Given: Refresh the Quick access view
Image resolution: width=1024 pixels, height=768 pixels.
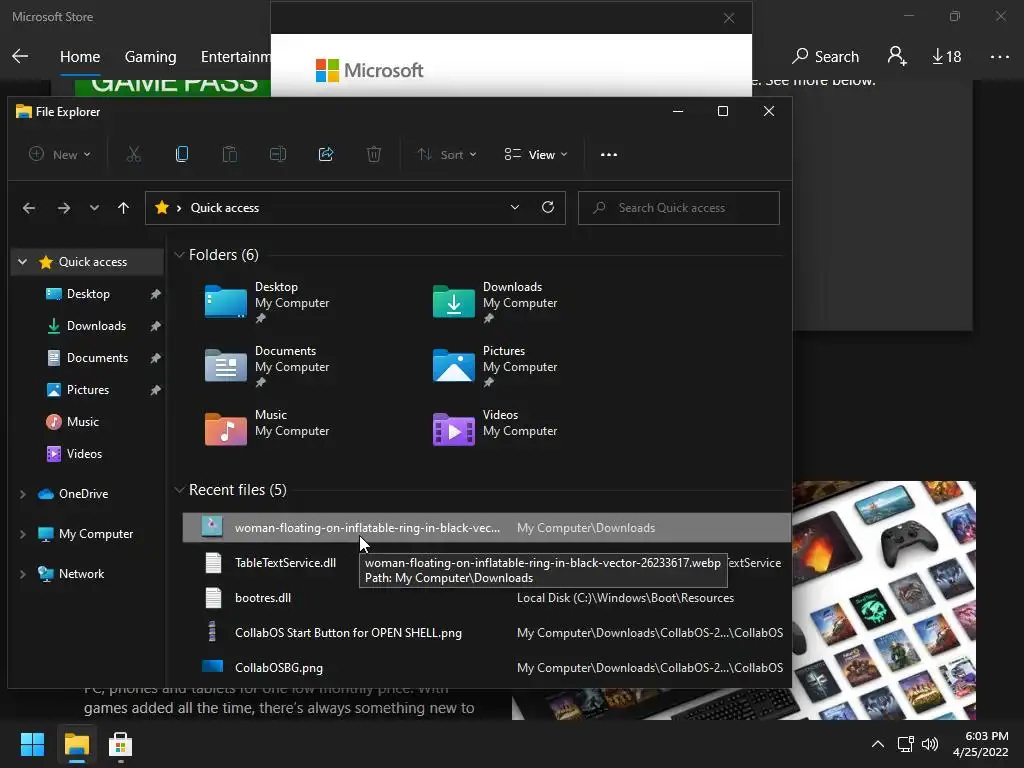Looking at the screenshot, I should point(548,207).
